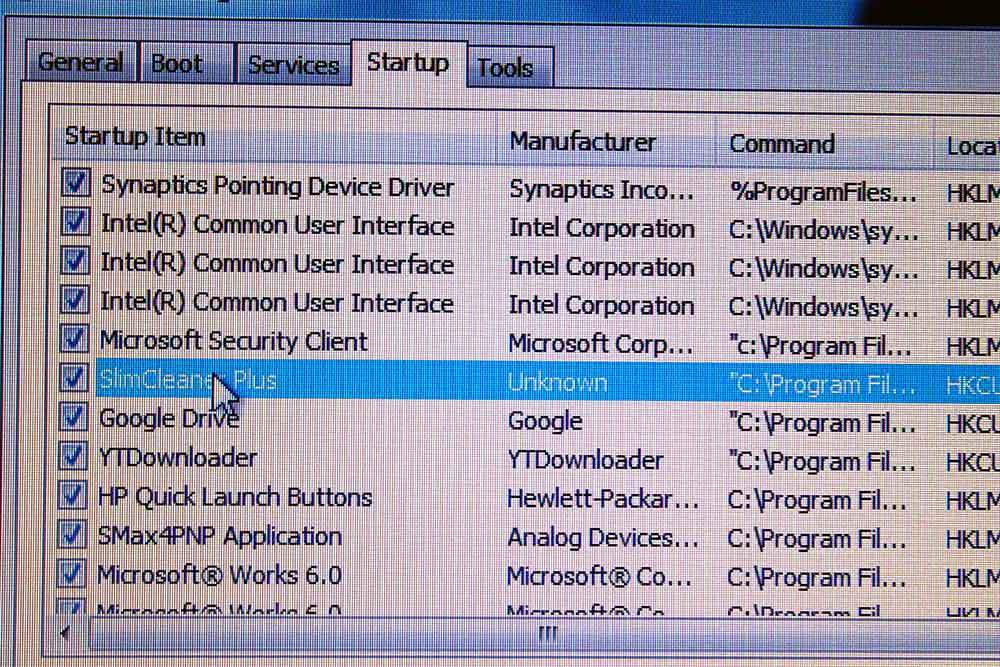Click YTDownloader in the Manufacturer column

click(x=585, y=460)
